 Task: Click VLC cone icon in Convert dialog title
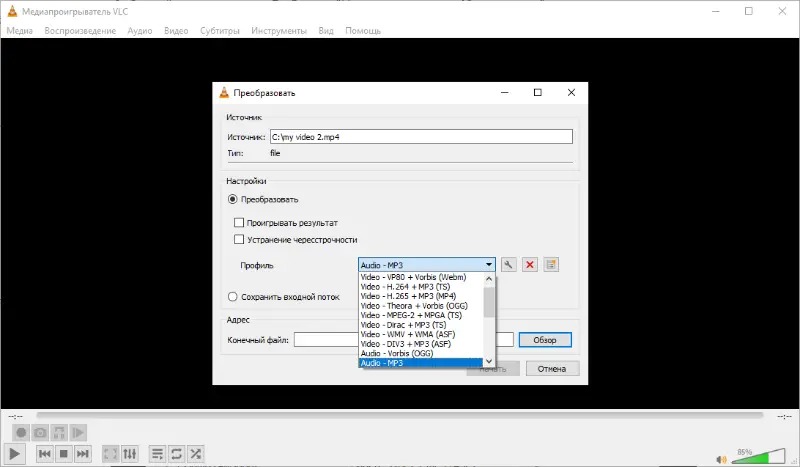tap(224, 92)
